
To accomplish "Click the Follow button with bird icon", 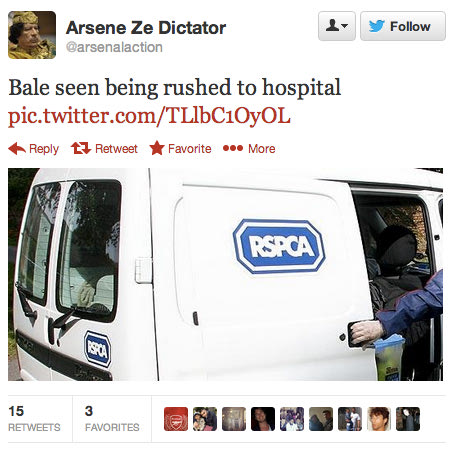I will pos(403,26).
